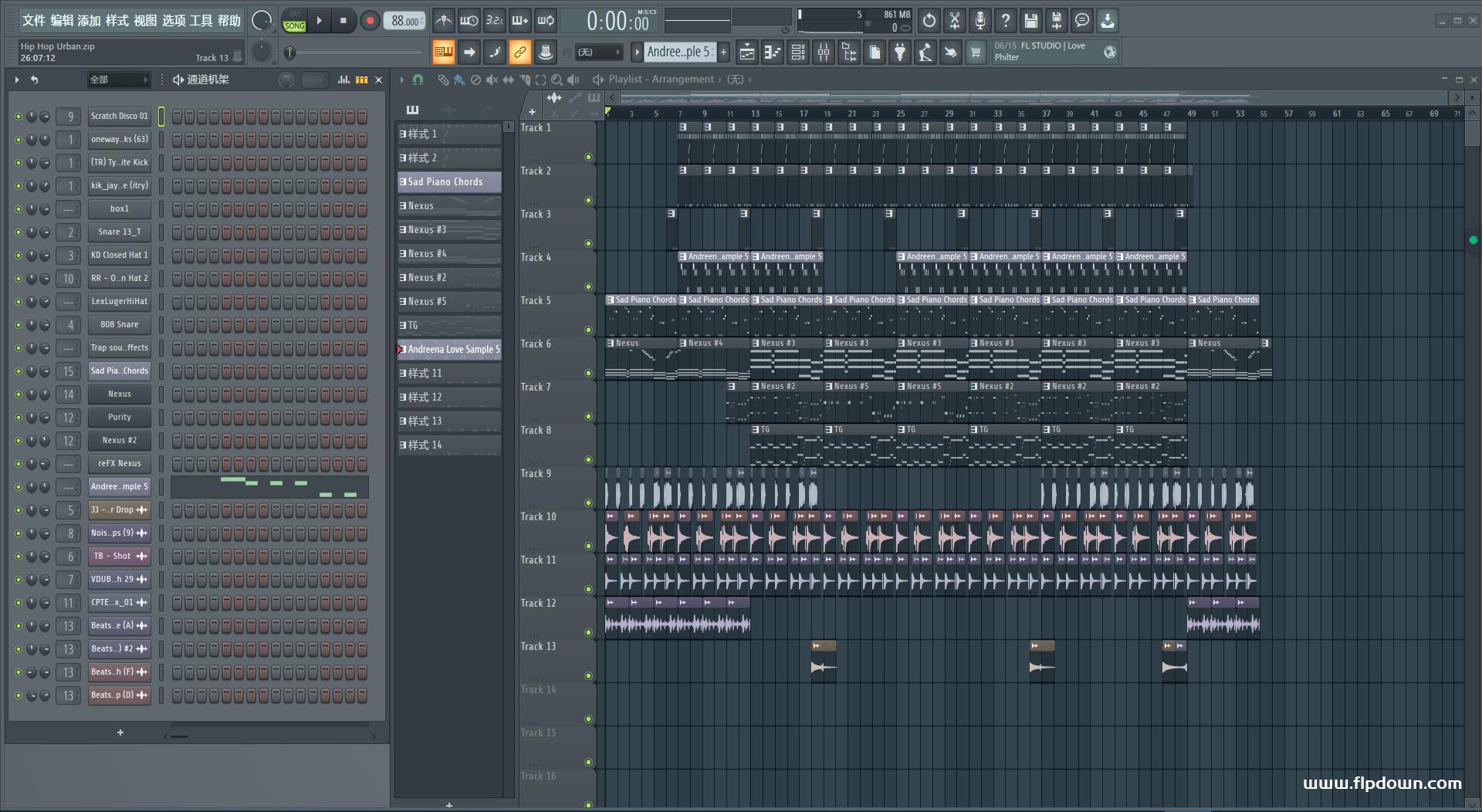The image size is (1482, 812).
Task: Toggle the overdub blend recording icon
Action: 520,21
